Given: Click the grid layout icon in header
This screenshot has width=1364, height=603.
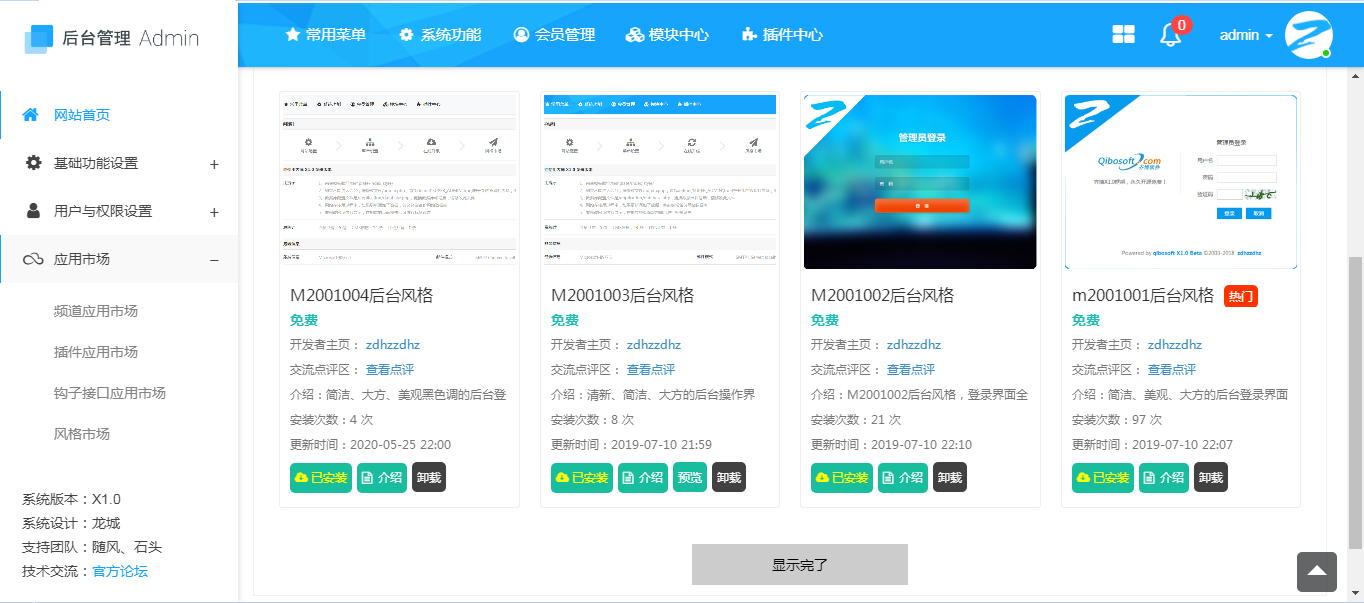Looking at the screenshot, I should [1123, 35].
